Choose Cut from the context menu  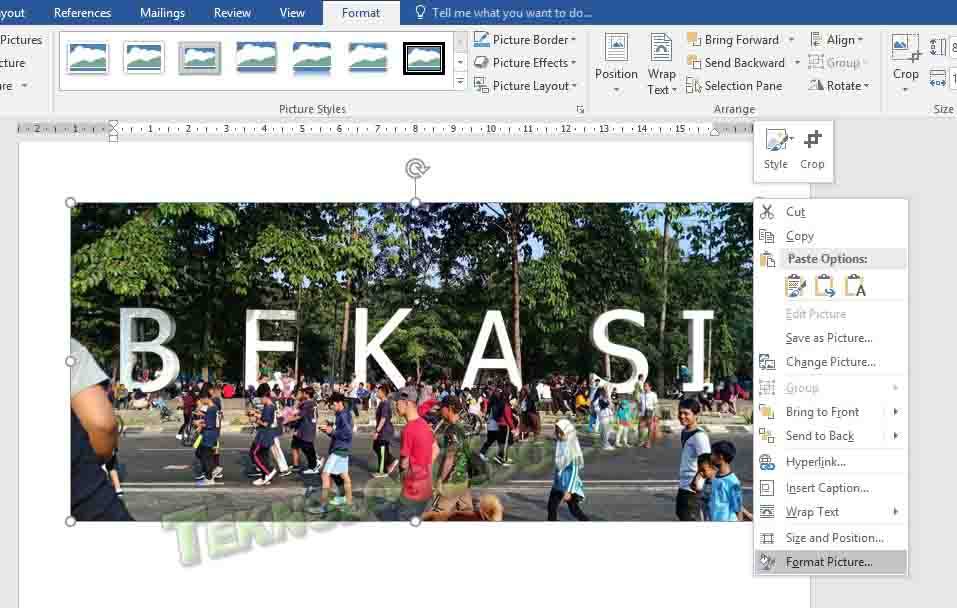pyautogui.click(x=831, y=212)
